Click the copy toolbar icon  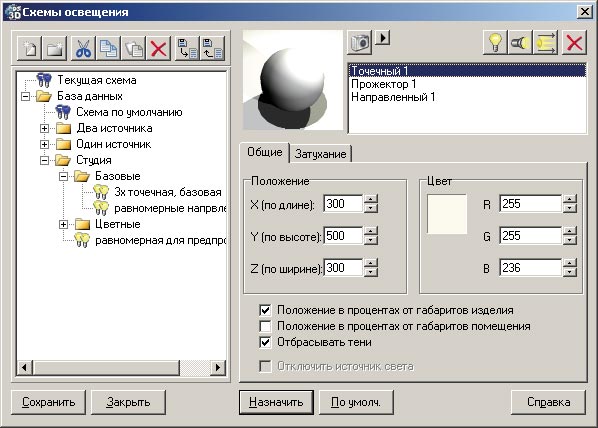109,49
